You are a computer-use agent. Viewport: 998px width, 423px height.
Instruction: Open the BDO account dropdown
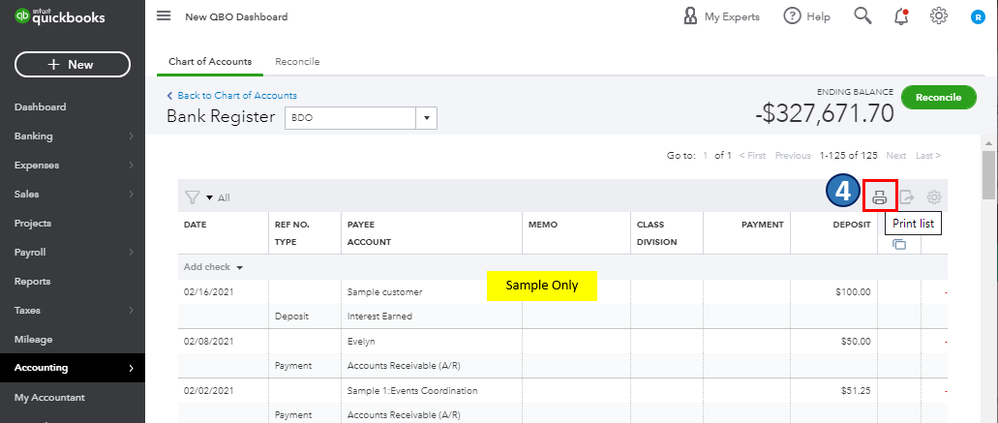pyautogui.click(x=427, y=118)
